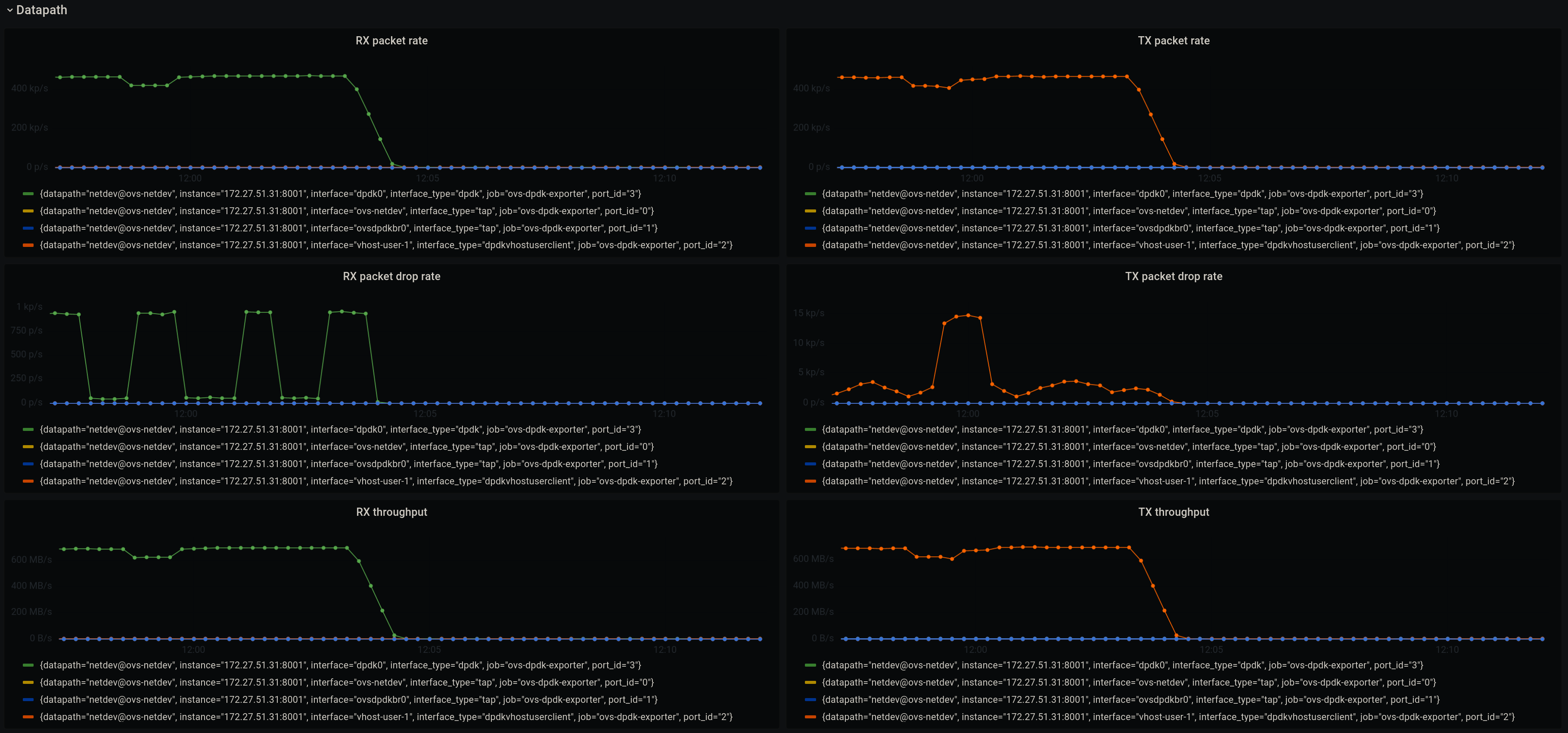Toggle ovsdpdkbr0 series in RX throughput legend
This screenshot has width=1568, height=733.
point(348,700)
